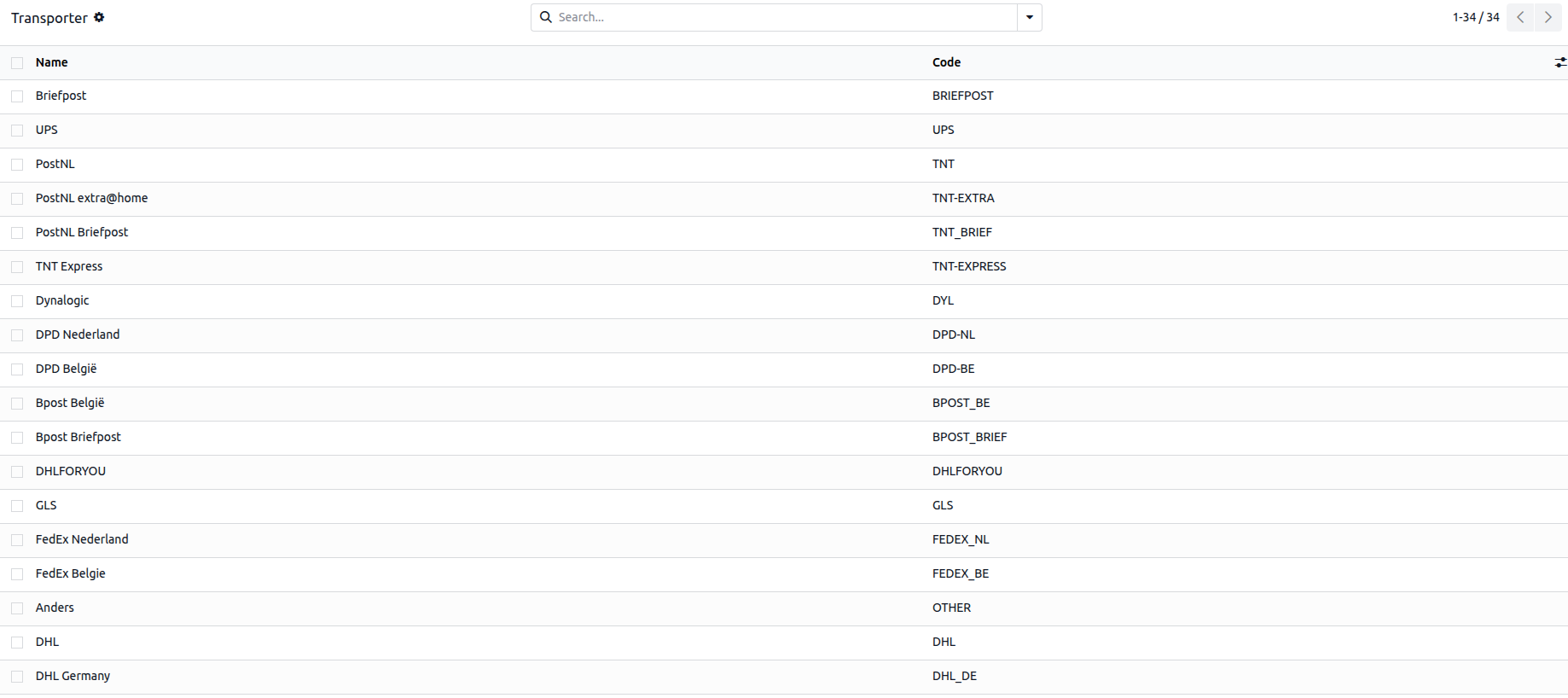Open the Transporter settings gear menu
1568x698 pixels.
[x=99, y=17]
